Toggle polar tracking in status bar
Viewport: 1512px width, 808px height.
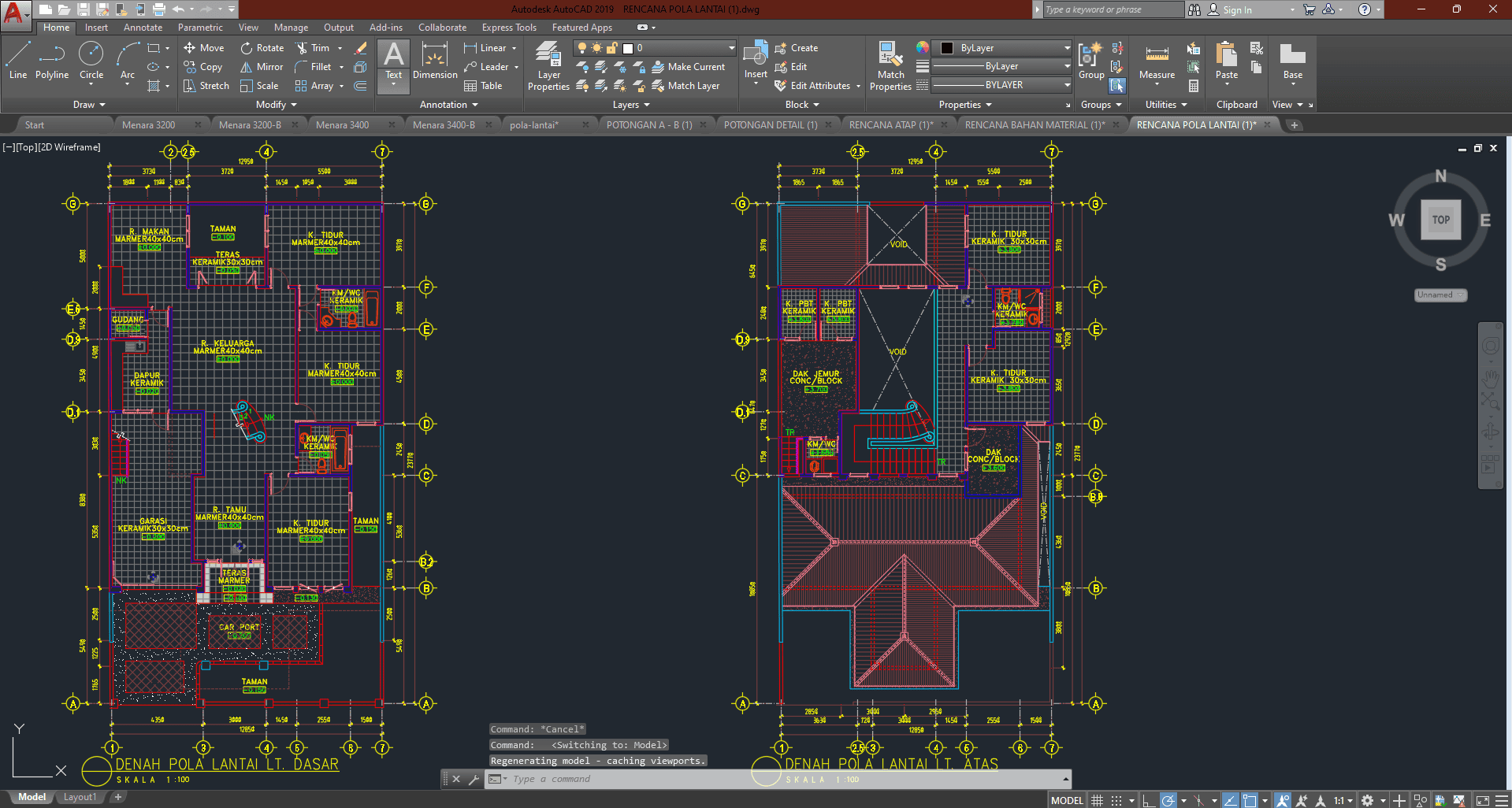1168,800
